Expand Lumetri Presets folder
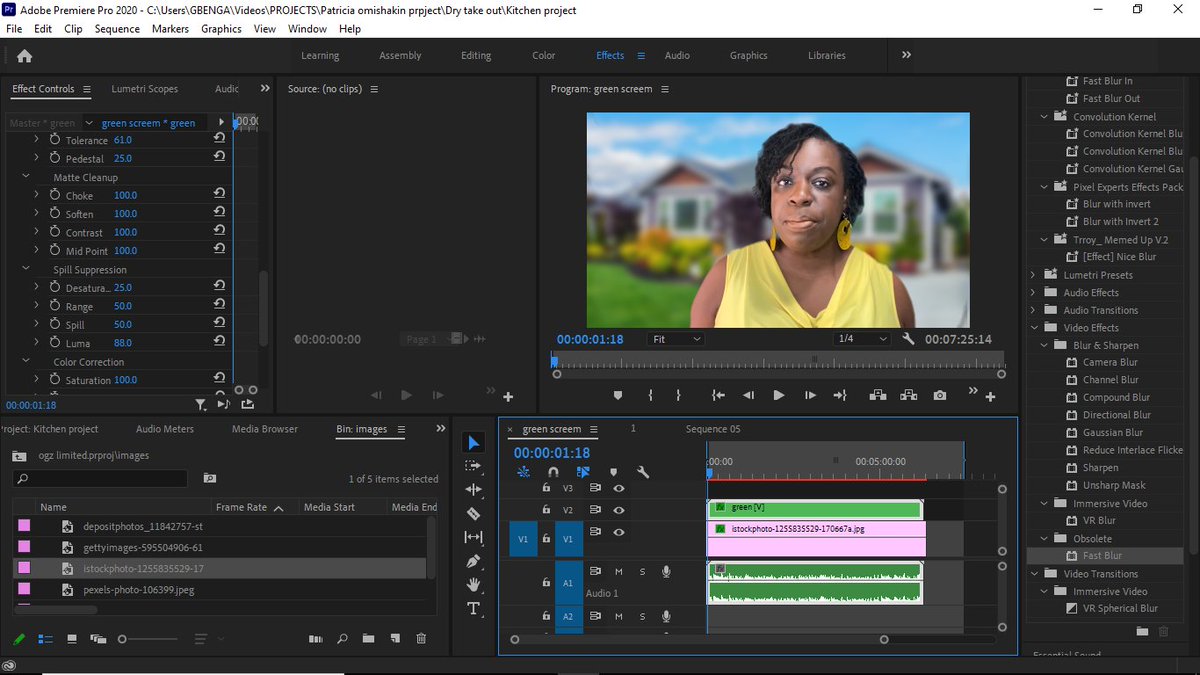The height and width of the screenshot is (675, 1200). [x=1034, y=275]
